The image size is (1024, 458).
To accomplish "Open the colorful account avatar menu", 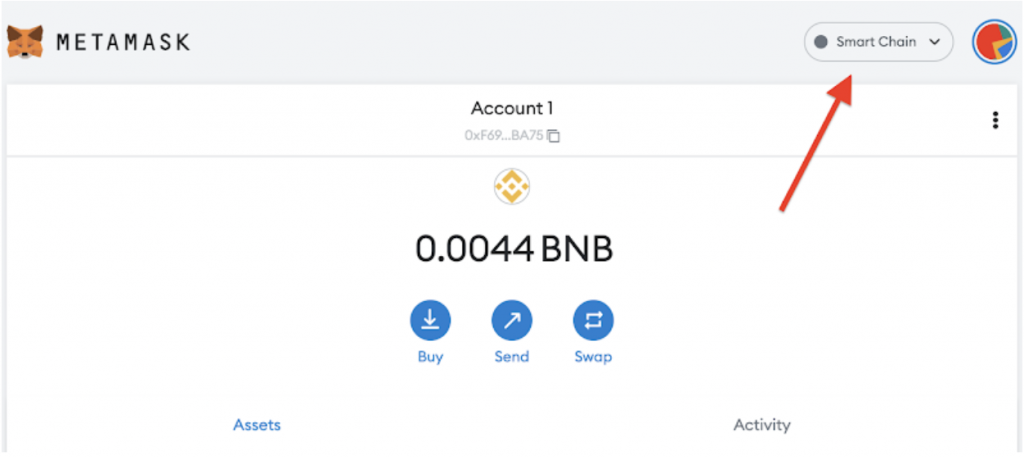I will click(x=995, y=42).
